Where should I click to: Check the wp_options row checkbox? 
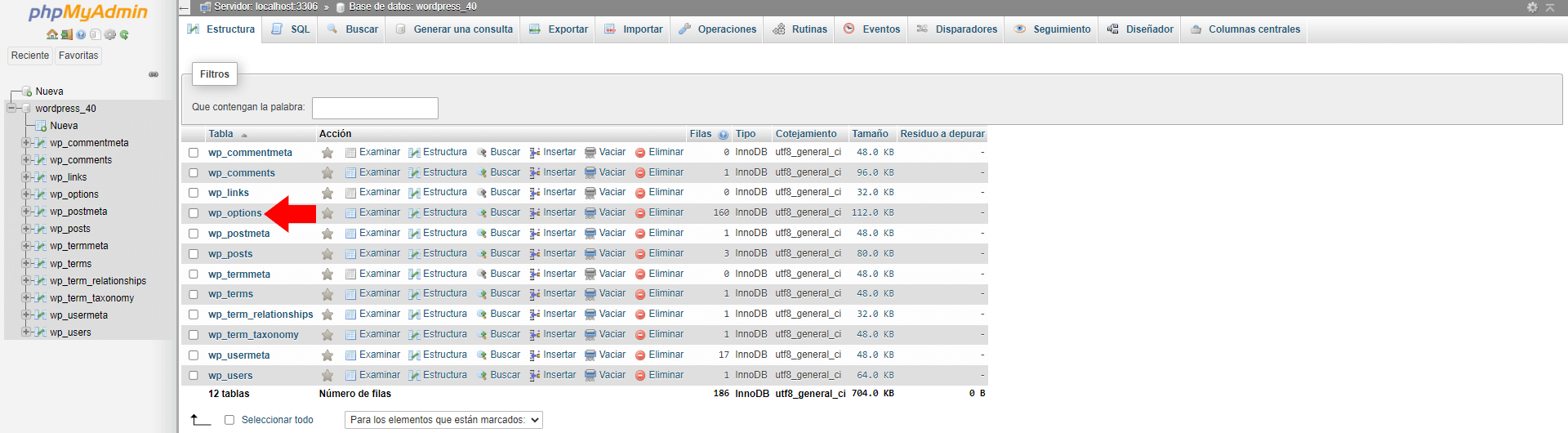pyautogui.click(x=194, y=213)
